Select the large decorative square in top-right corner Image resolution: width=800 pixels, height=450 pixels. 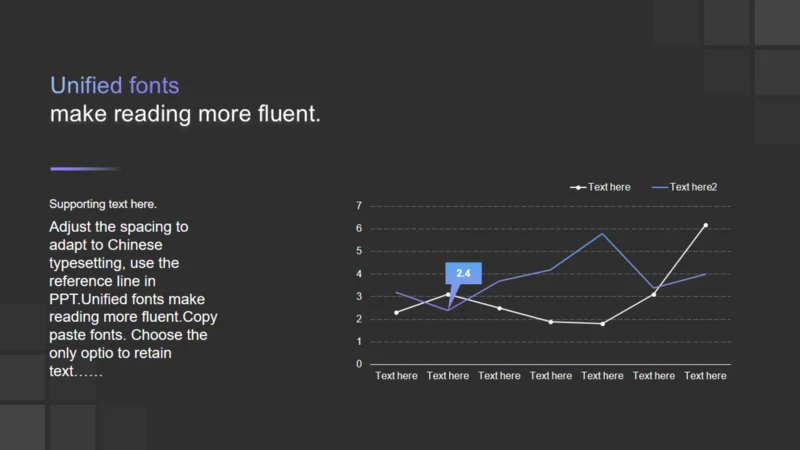click(777, 22)
